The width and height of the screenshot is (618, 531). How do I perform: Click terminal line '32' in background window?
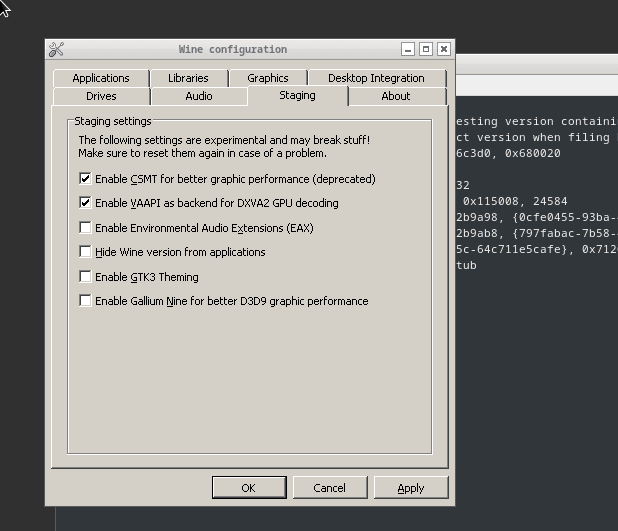(463, 185)
